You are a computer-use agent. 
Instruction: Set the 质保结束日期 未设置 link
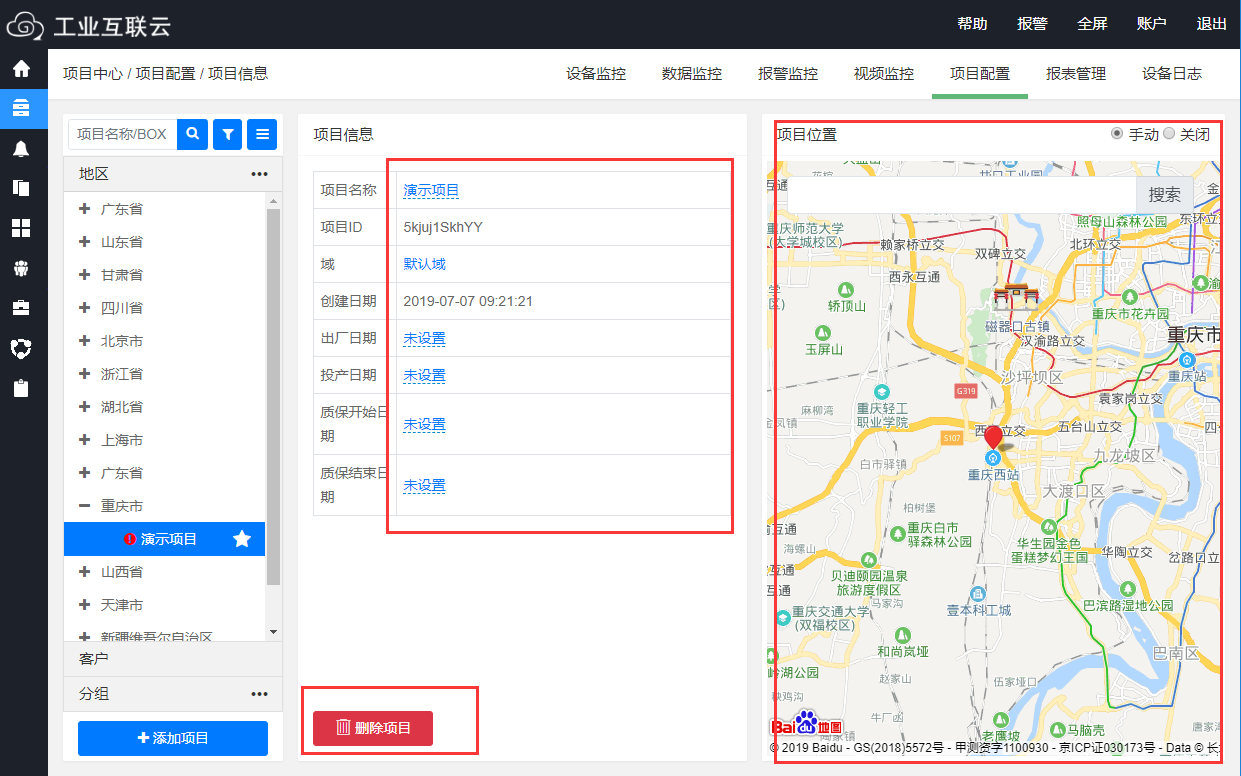(424, 485)
